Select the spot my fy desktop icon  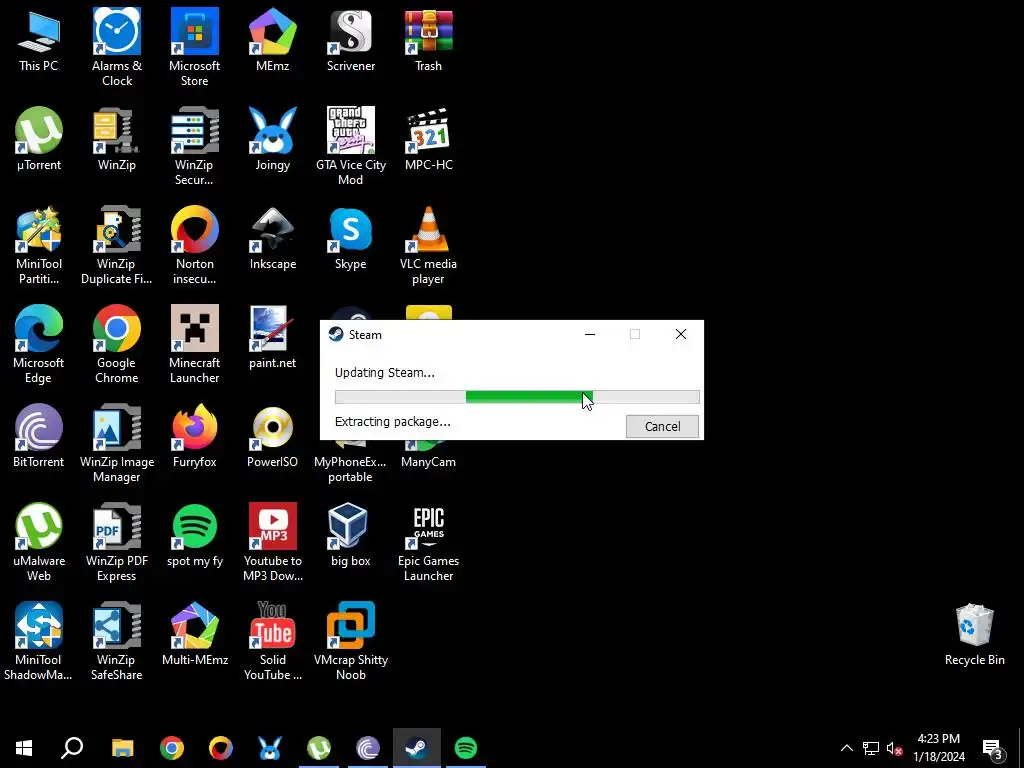[195, 535]
